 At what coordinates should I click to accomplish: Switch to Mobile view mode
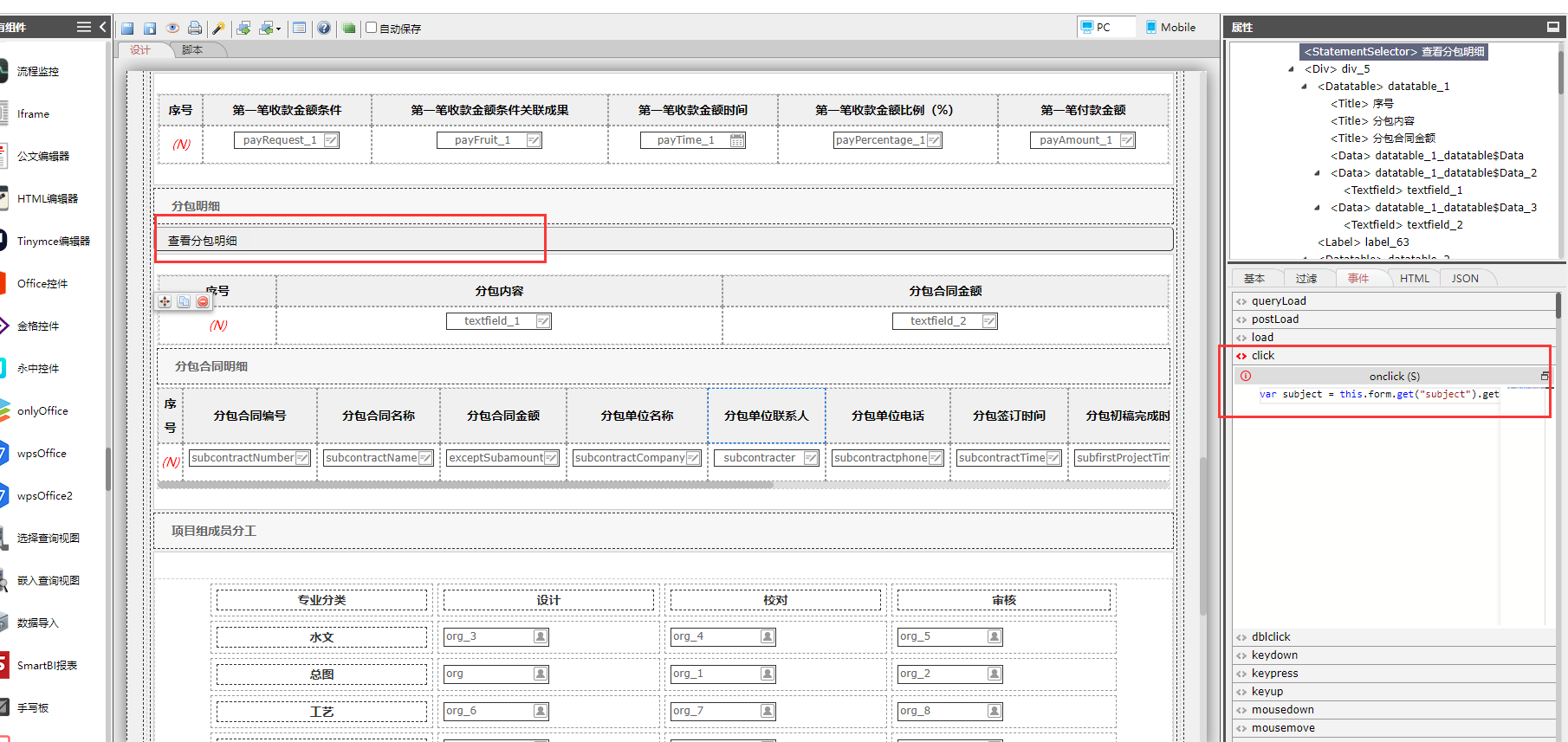pyautogui.click(x=1170, y=27)
